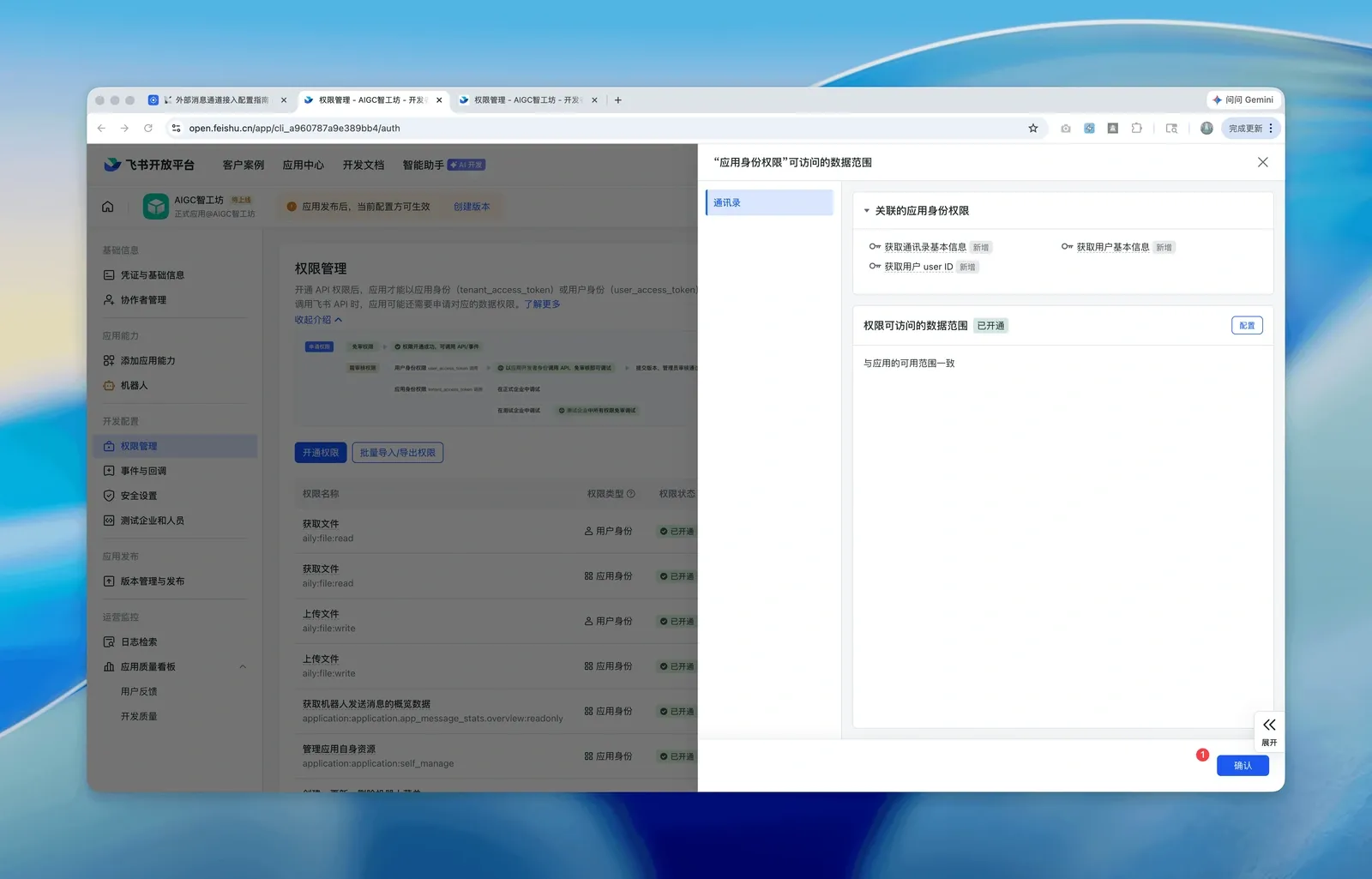The width and height of the screenshot is (1372, 879).
Task: Click the 开通权限 button
Action: [321, 453]
